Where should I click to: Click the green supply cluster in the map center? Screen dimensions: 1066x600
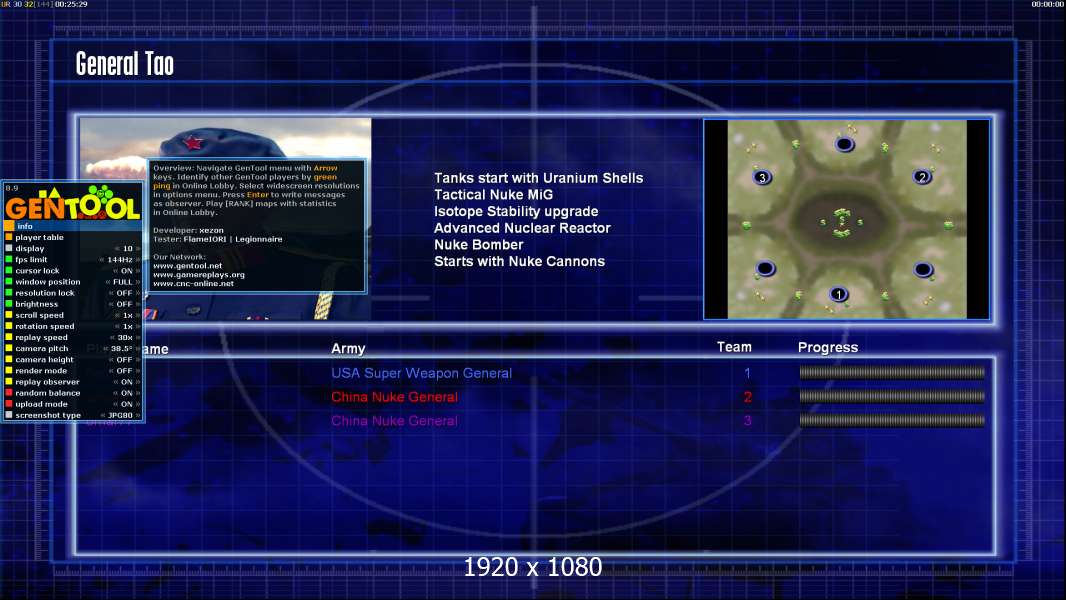pos(842,222)
